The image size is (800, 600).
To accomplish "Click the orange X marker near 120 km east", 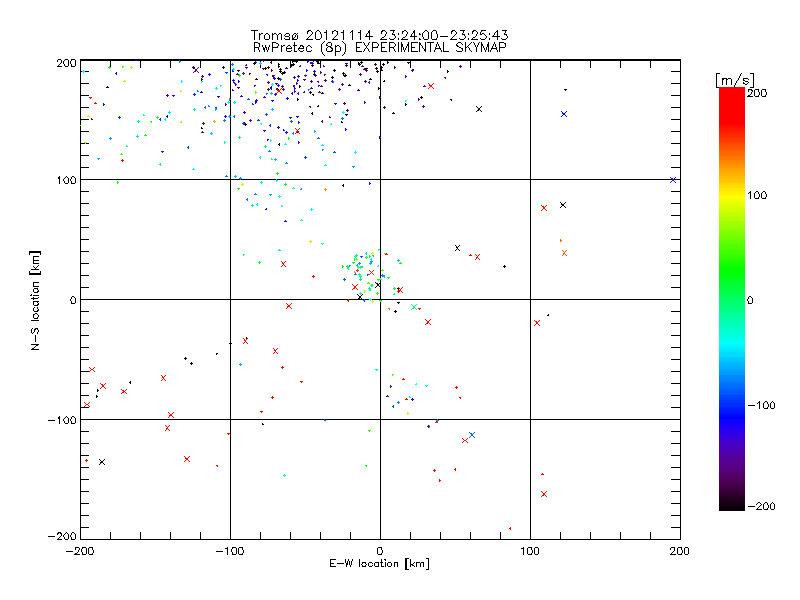I will coord(564,253).
